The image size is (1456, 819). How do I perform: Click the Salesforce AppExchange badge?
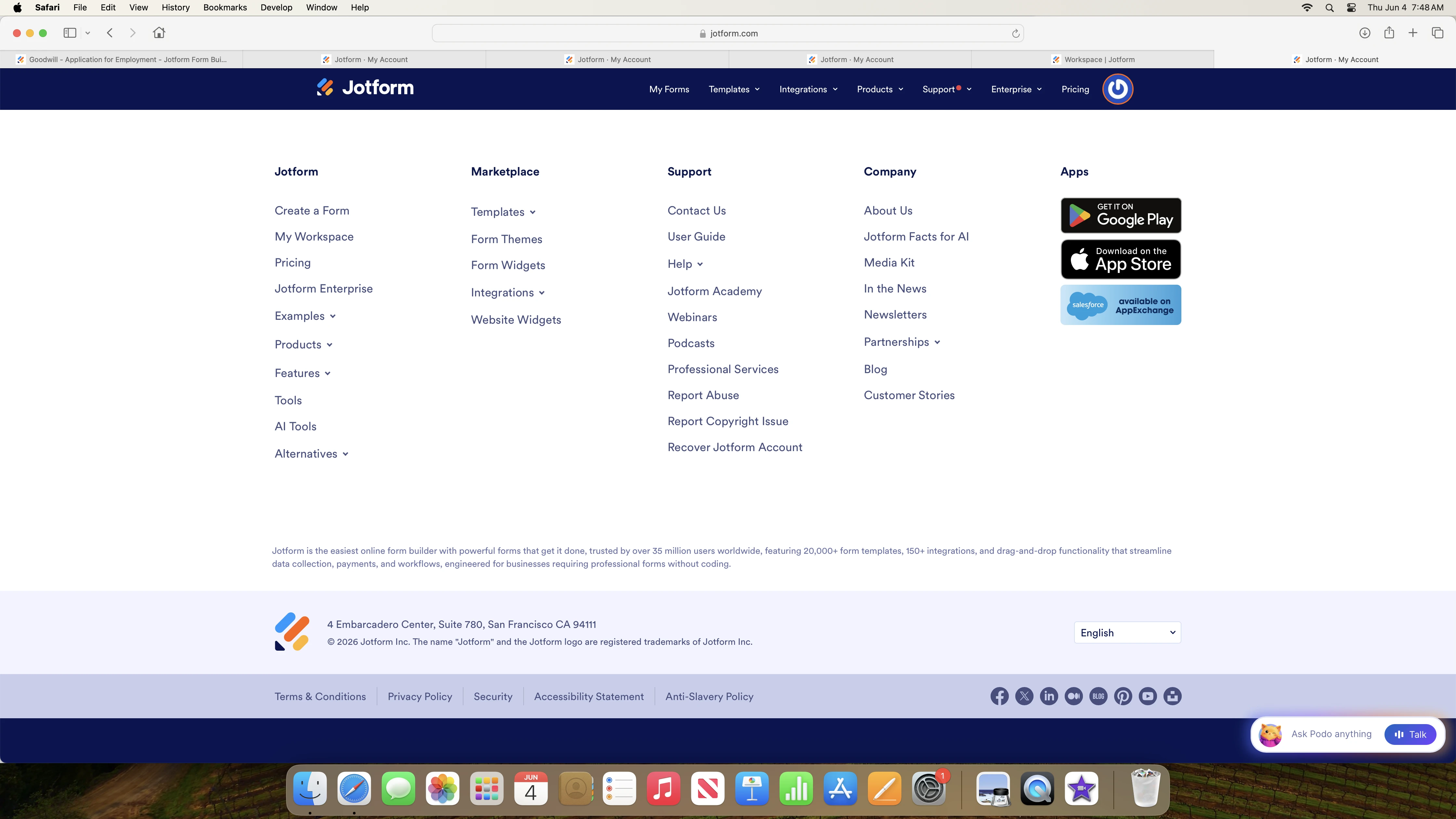coord(1121,305)
